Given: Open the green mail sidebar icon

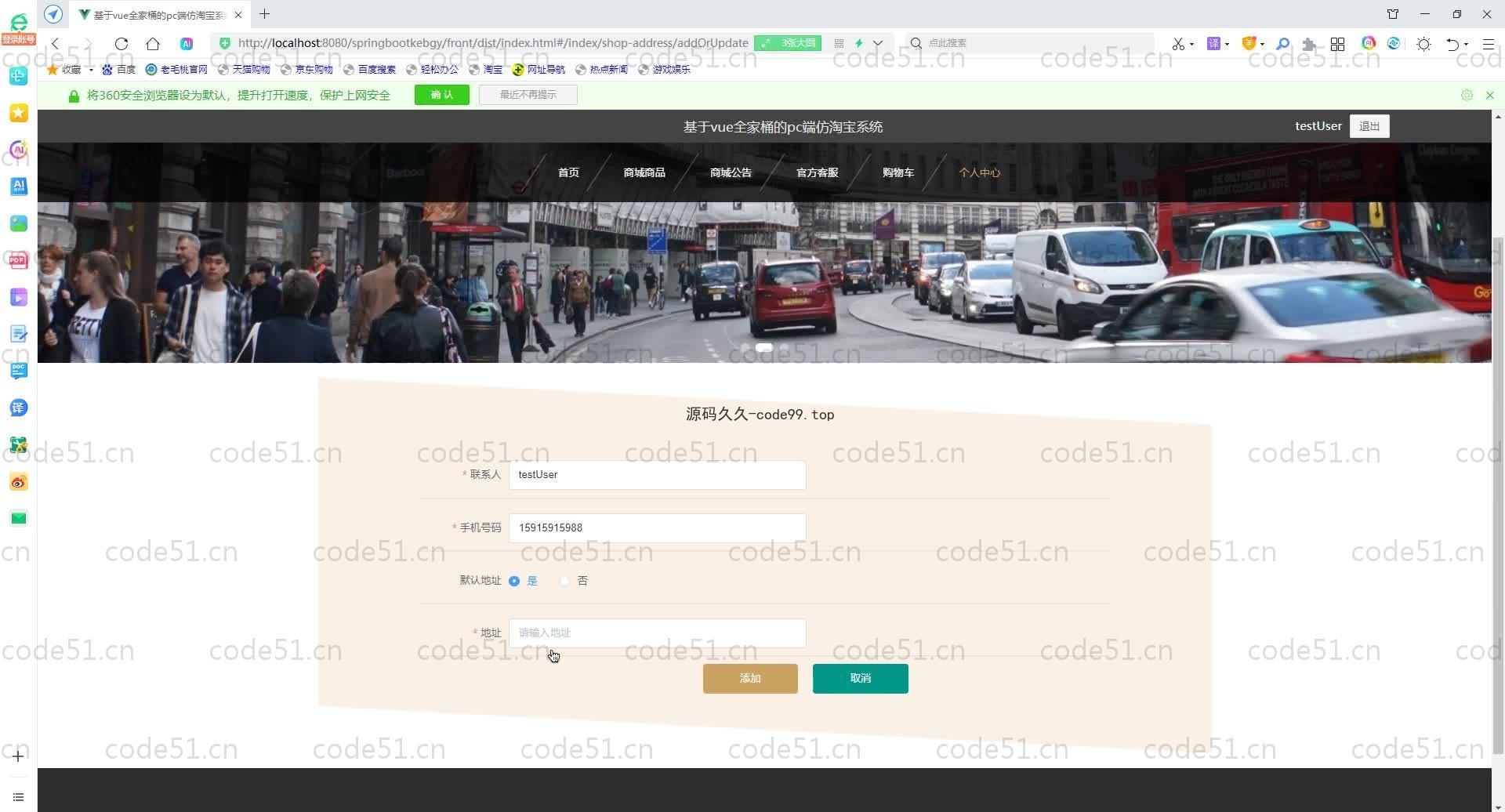Looking at the screenshot, I should pos(19,518).
